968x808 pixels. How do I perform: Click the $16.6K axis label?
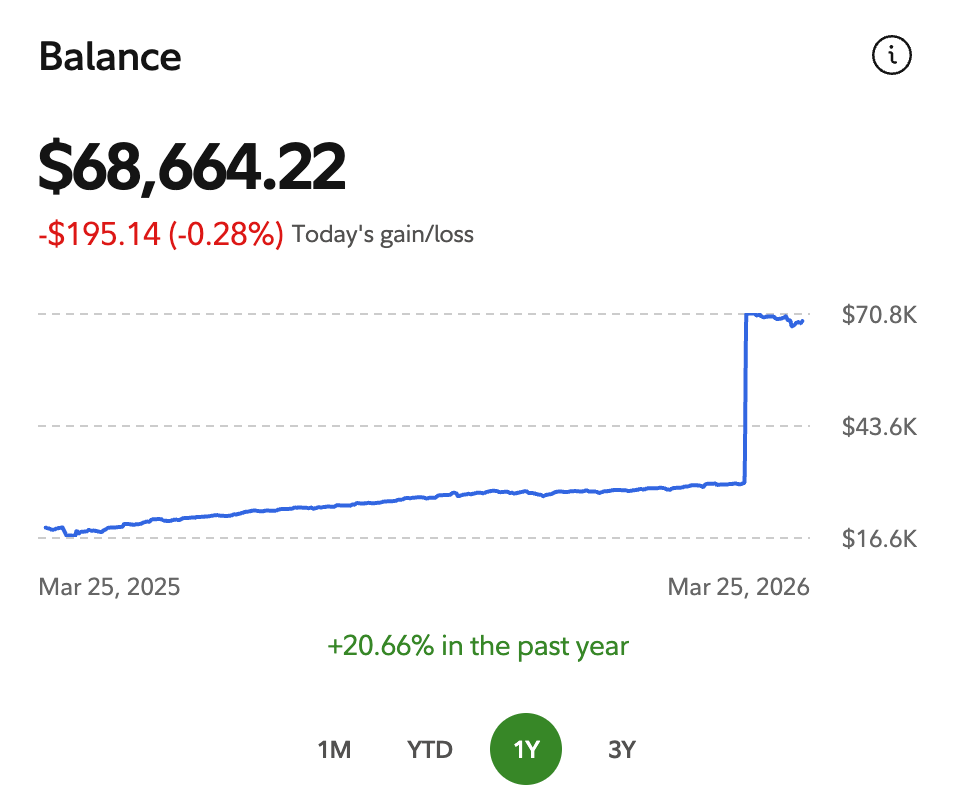[879, 539]
